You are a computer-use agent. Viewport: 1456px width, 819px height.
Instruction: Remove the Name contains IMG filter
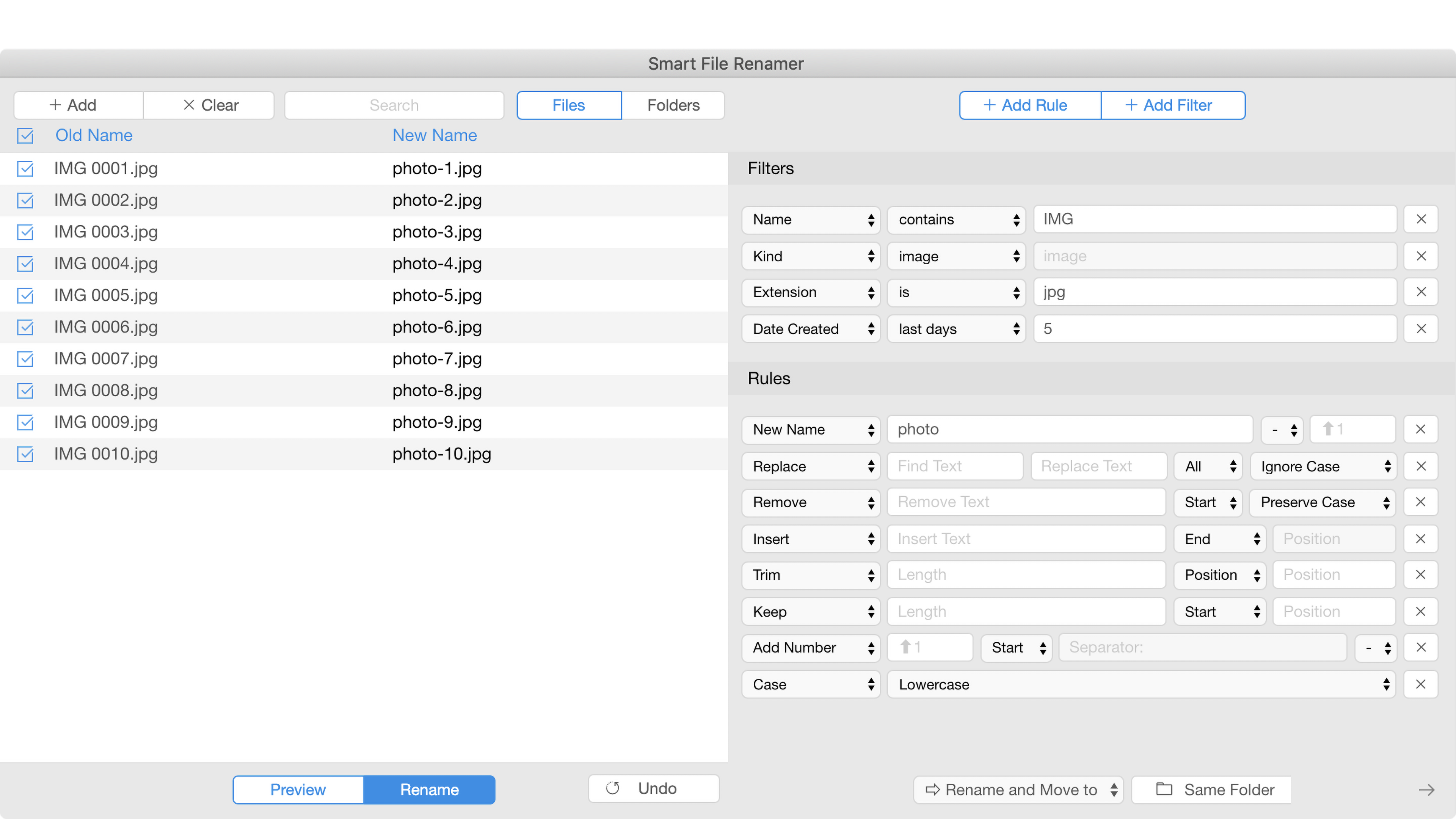coord(1420,219)
